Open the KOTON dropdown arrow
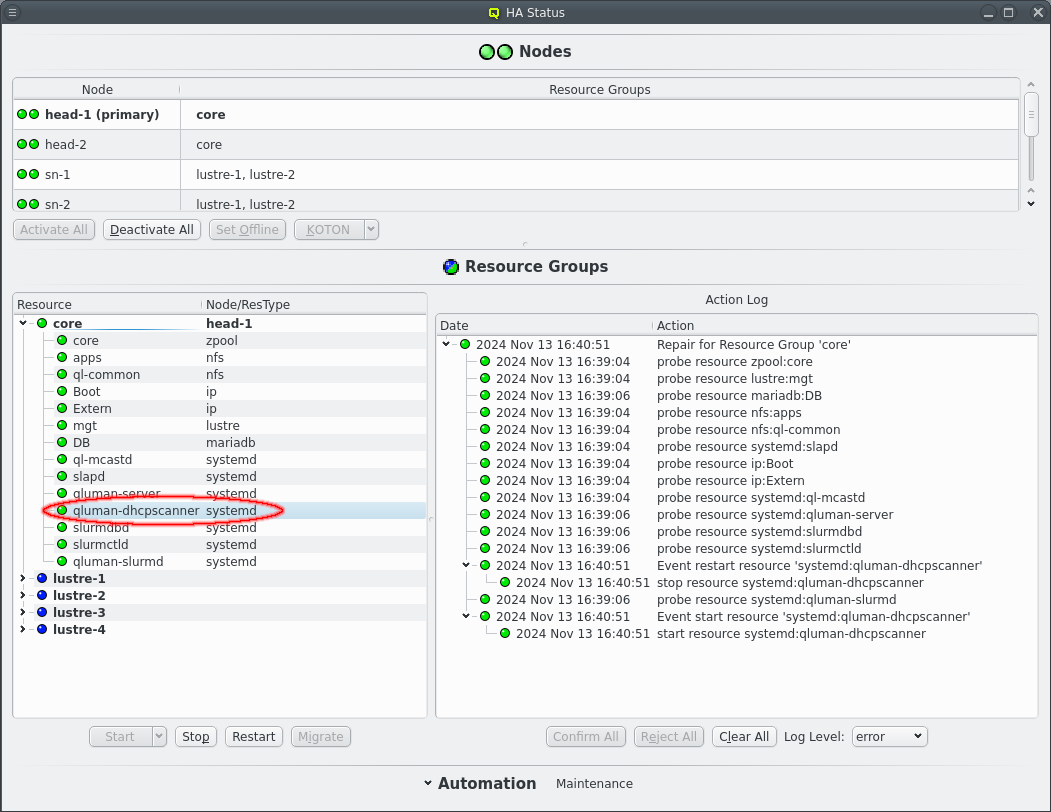 click(x=371, y=229)
